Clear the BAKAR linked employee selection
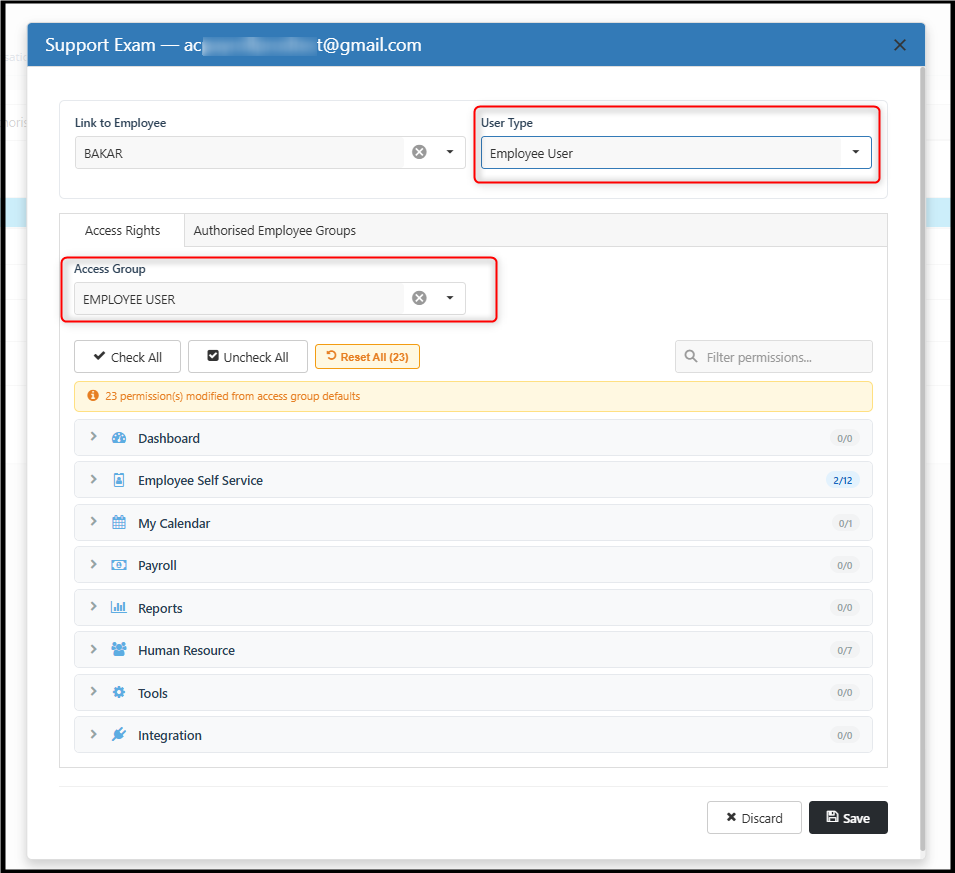The width and height of the screenshot is (955, 873). click(419, 152)
